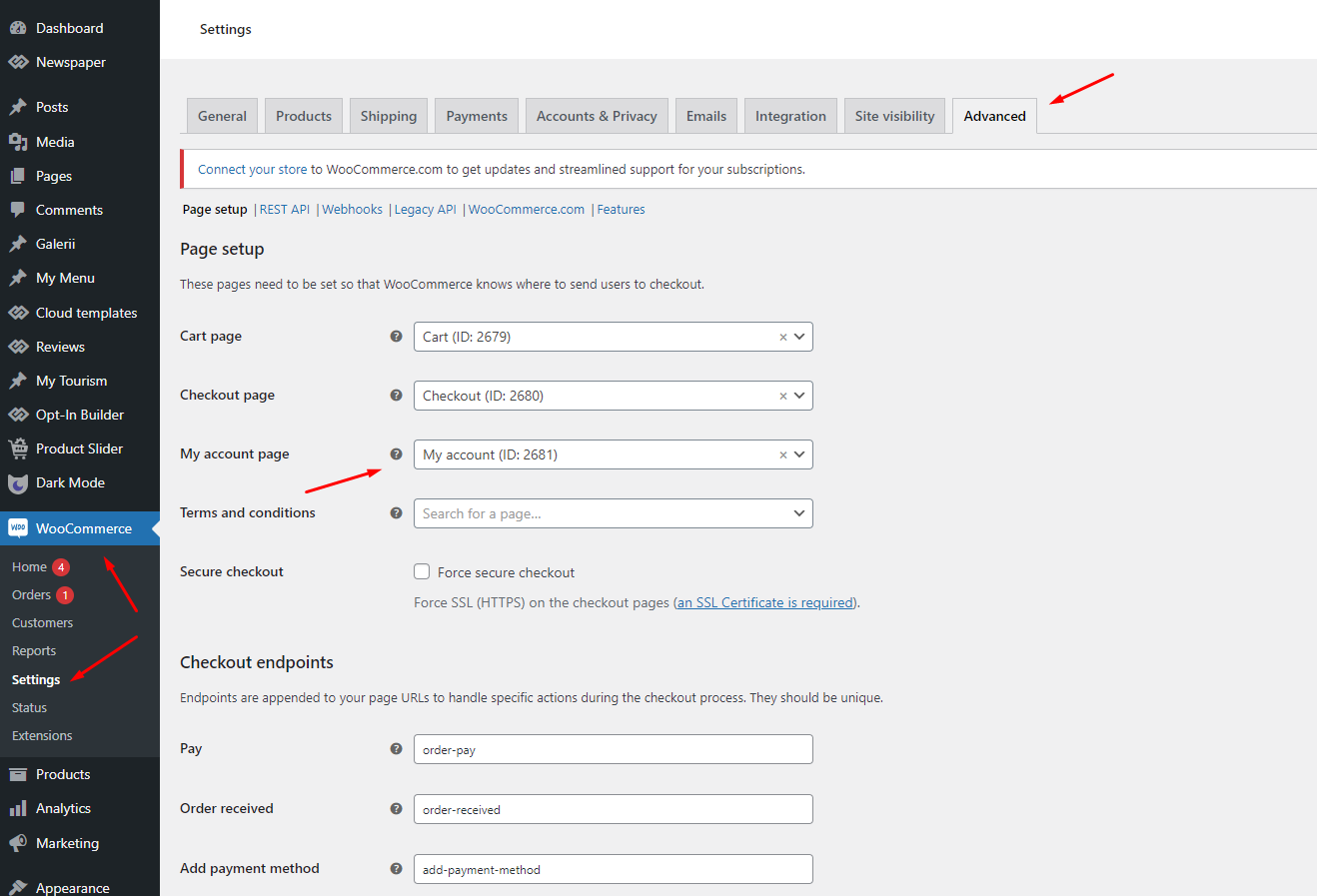Click the Pages icon in sidebar
The image size is (1317, 896).
(x=18, y=176)
